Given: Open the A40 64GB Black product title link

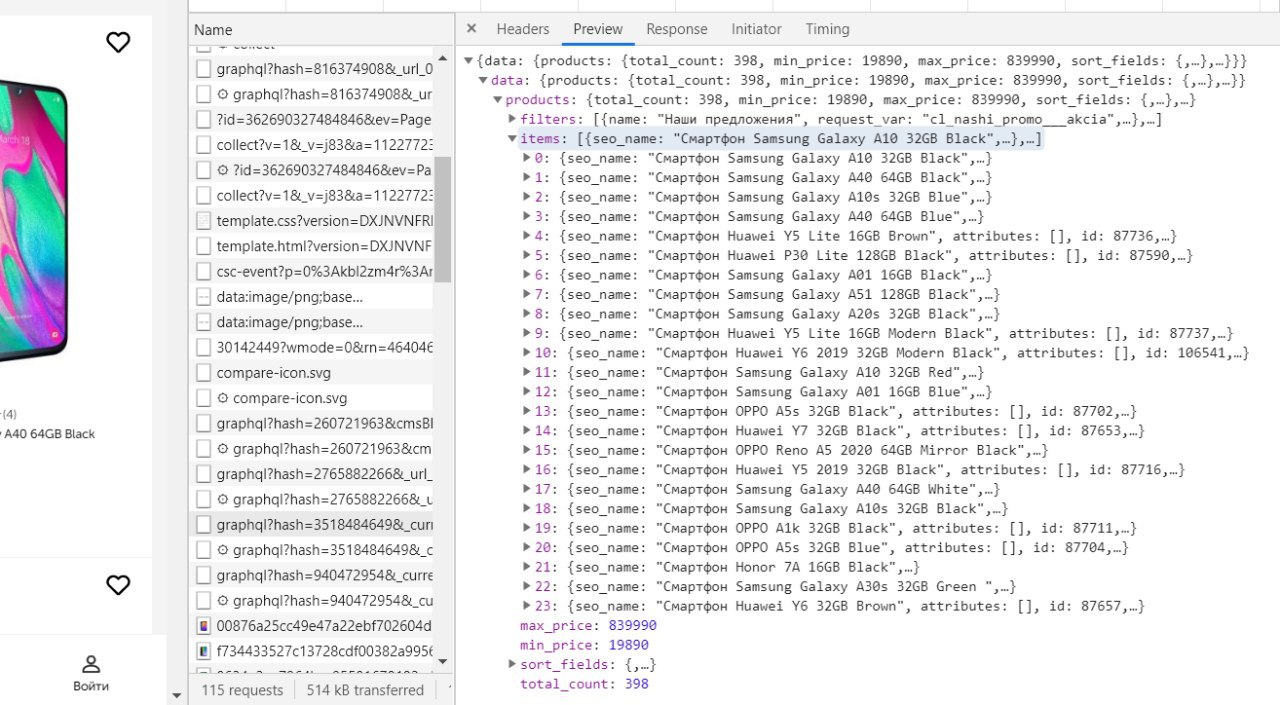Looking at the screenshot, I should coord(48,434).
